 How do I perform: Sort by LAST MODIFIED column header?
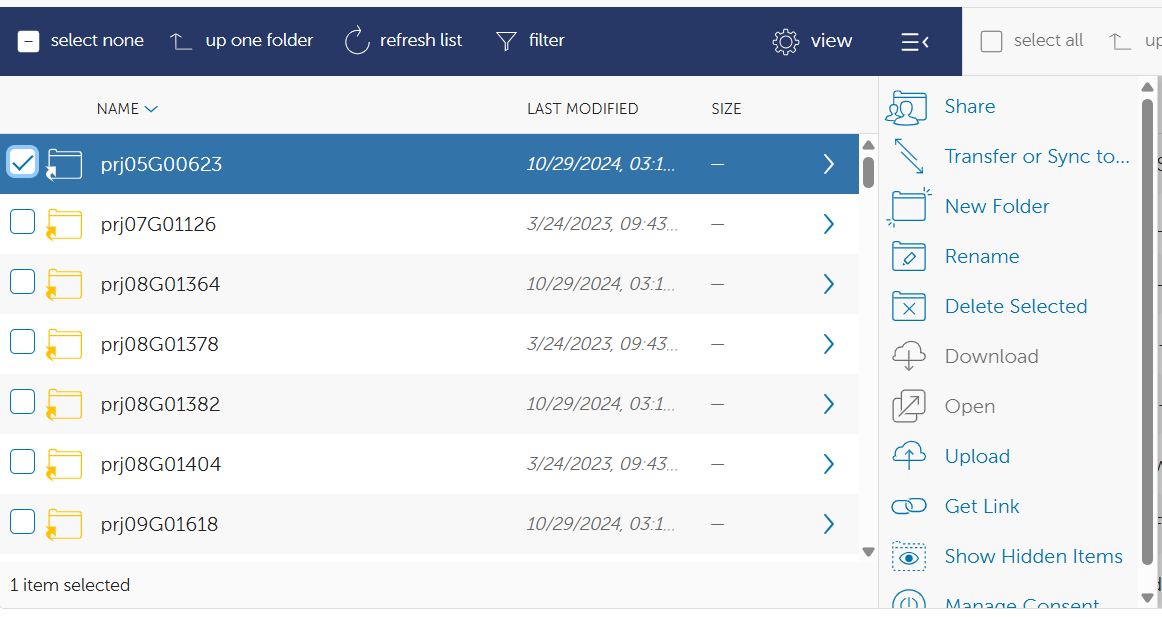[582, 109]
